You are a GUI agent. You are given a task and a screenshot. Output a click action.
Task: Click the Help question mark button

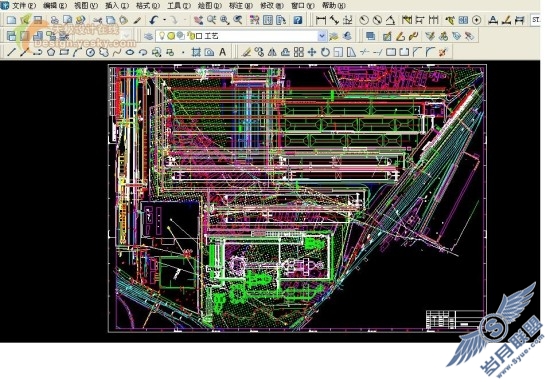[298, 20]
